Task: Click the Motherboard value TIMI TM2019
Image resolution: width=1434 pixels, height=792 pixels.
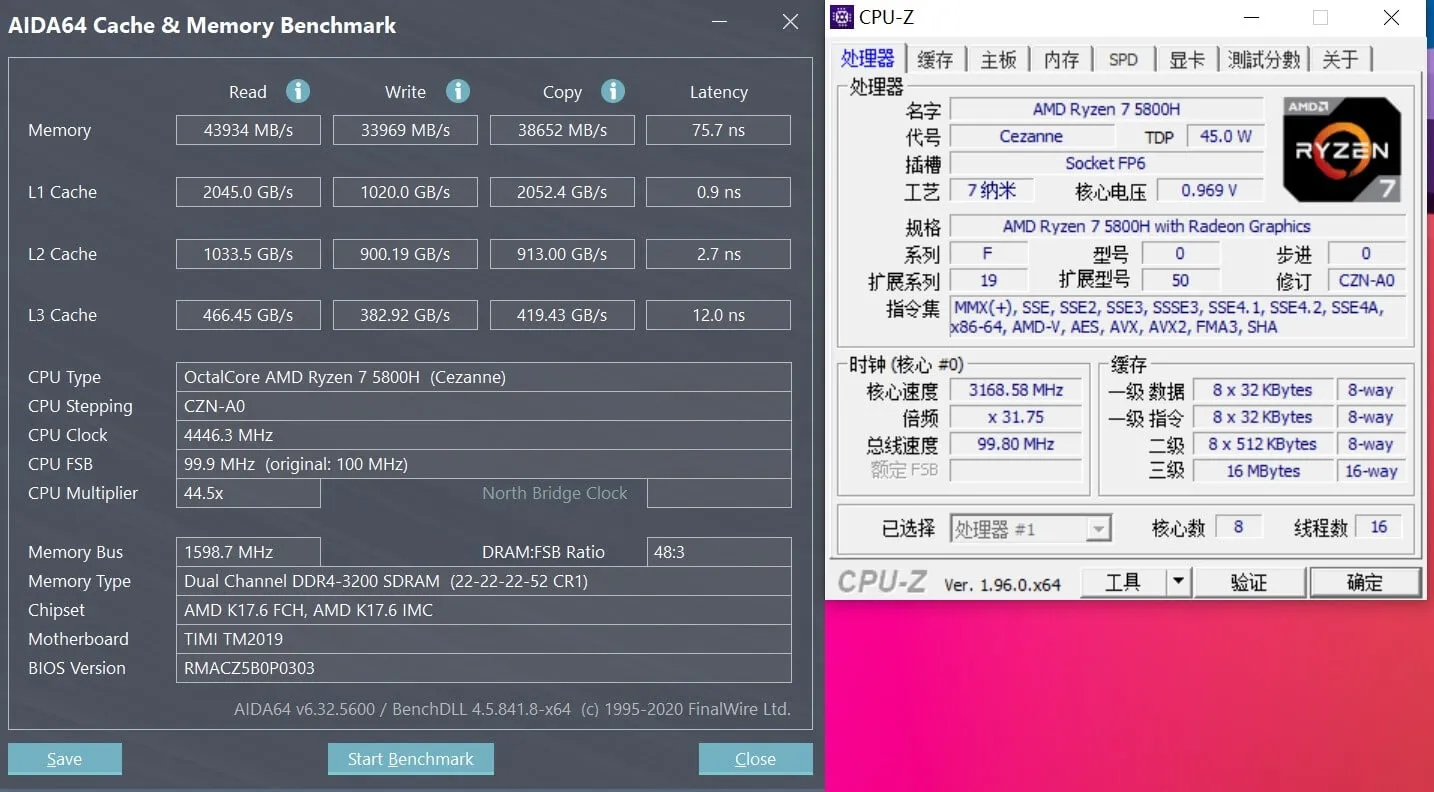Action: point(484,639)
